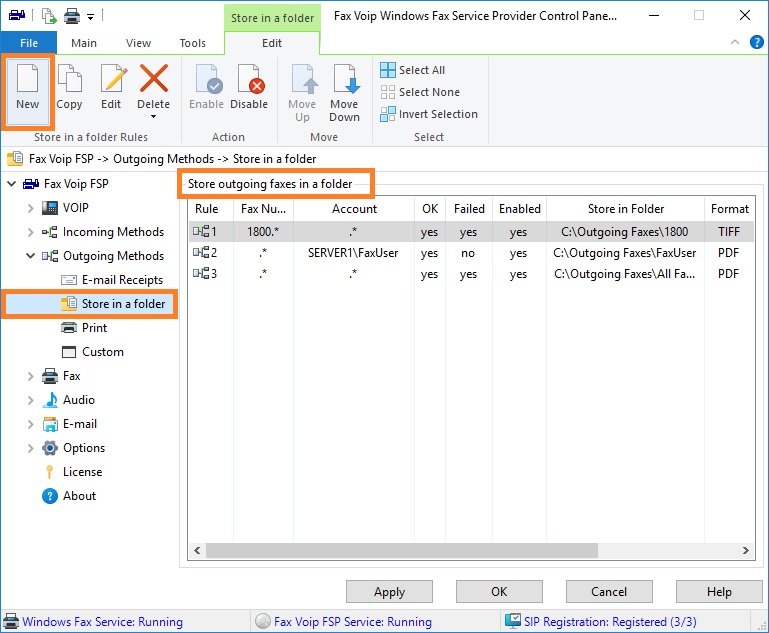Click the About question mark icon
The image size is (769, 633).
click(x=50, y=496)
